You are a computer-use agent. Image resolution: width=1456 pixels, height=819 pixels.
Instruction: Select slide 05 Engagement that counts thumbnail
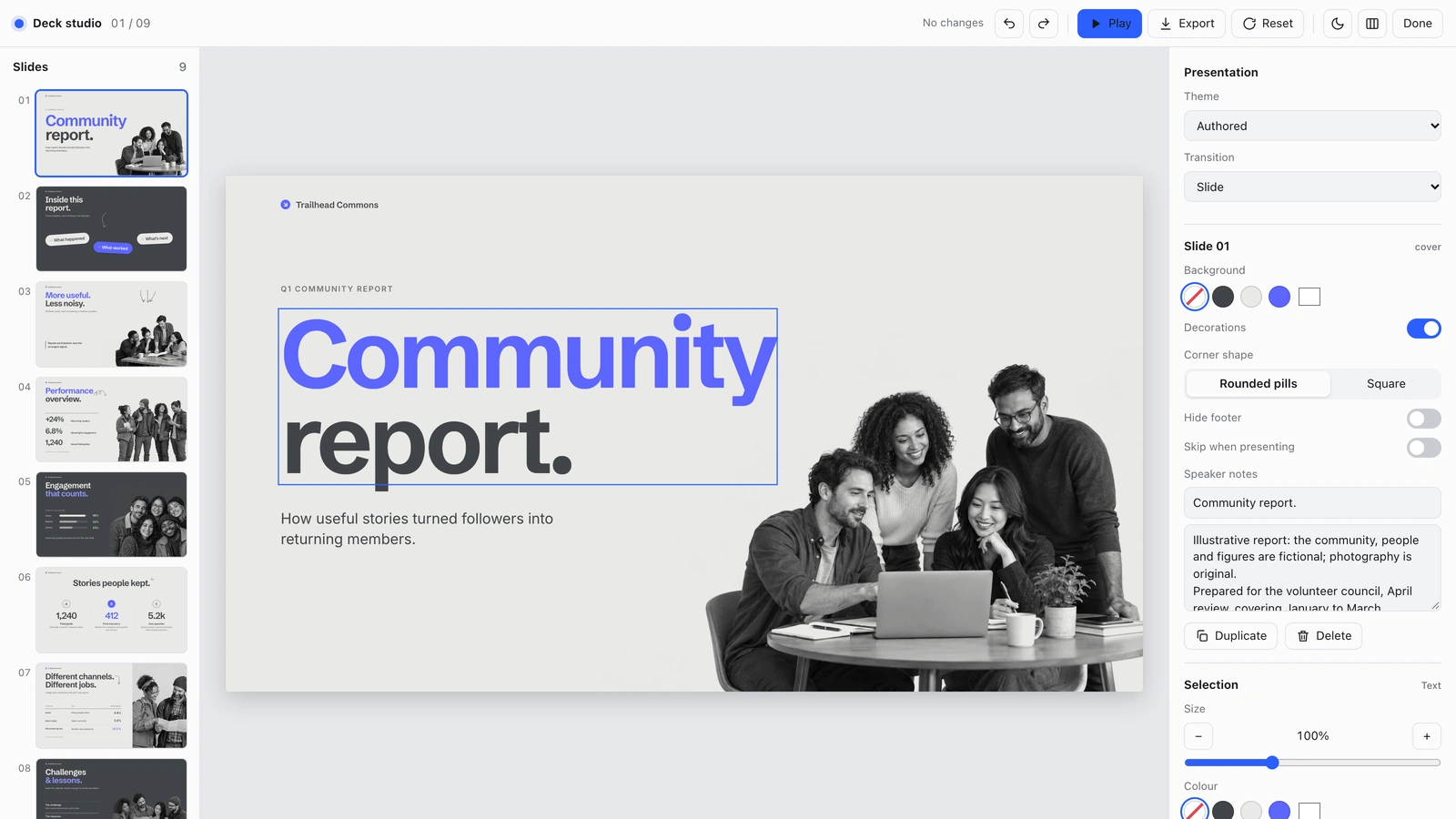click(111, 514)
